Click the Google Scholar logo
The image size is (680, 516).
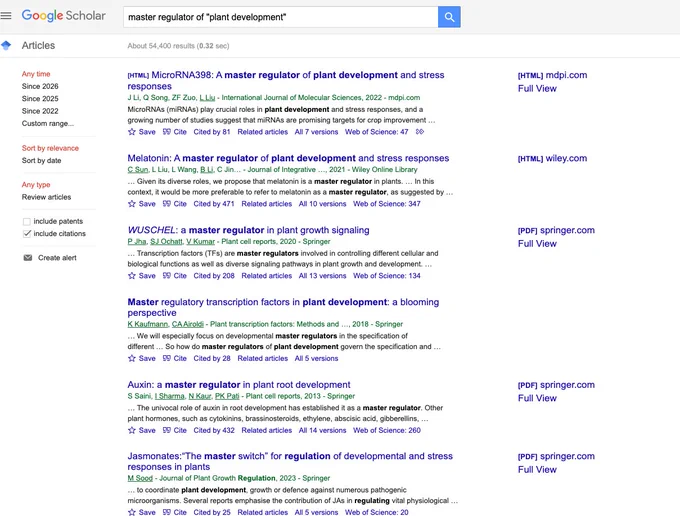(x=64, y=16)
